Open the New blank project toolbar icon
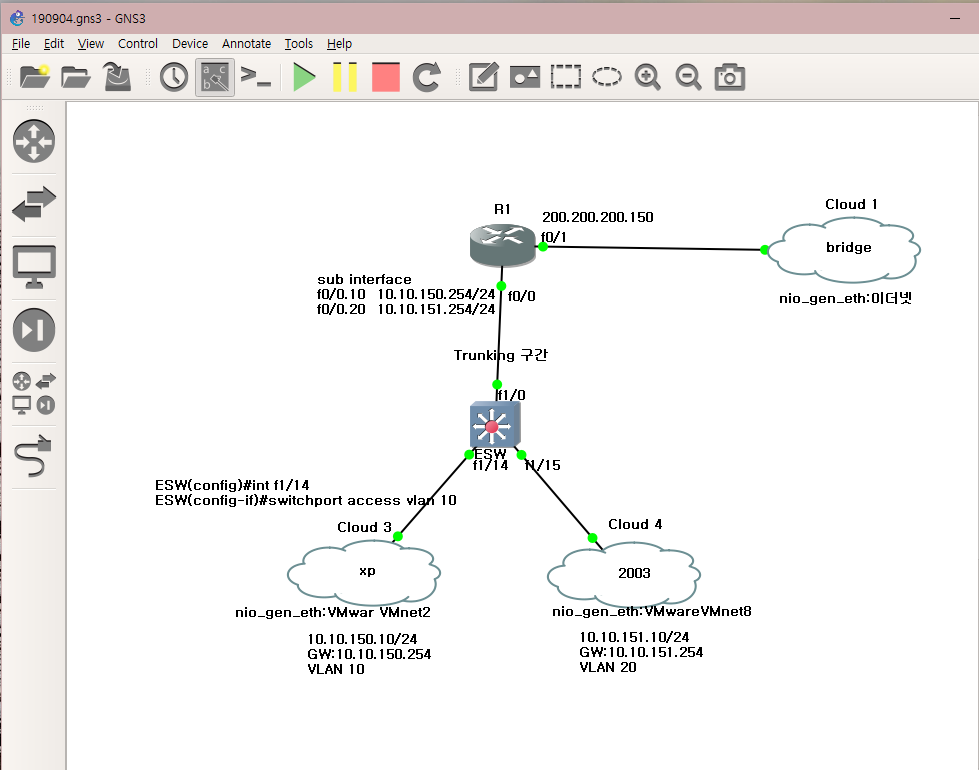 coord(34,77)
